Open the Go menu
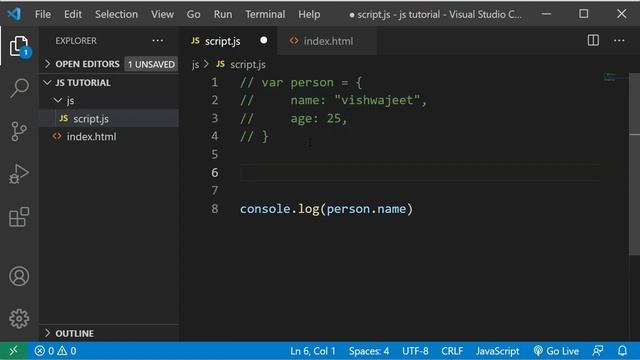The height and width of the screenshot is (360, 640). tap(193, 14)
